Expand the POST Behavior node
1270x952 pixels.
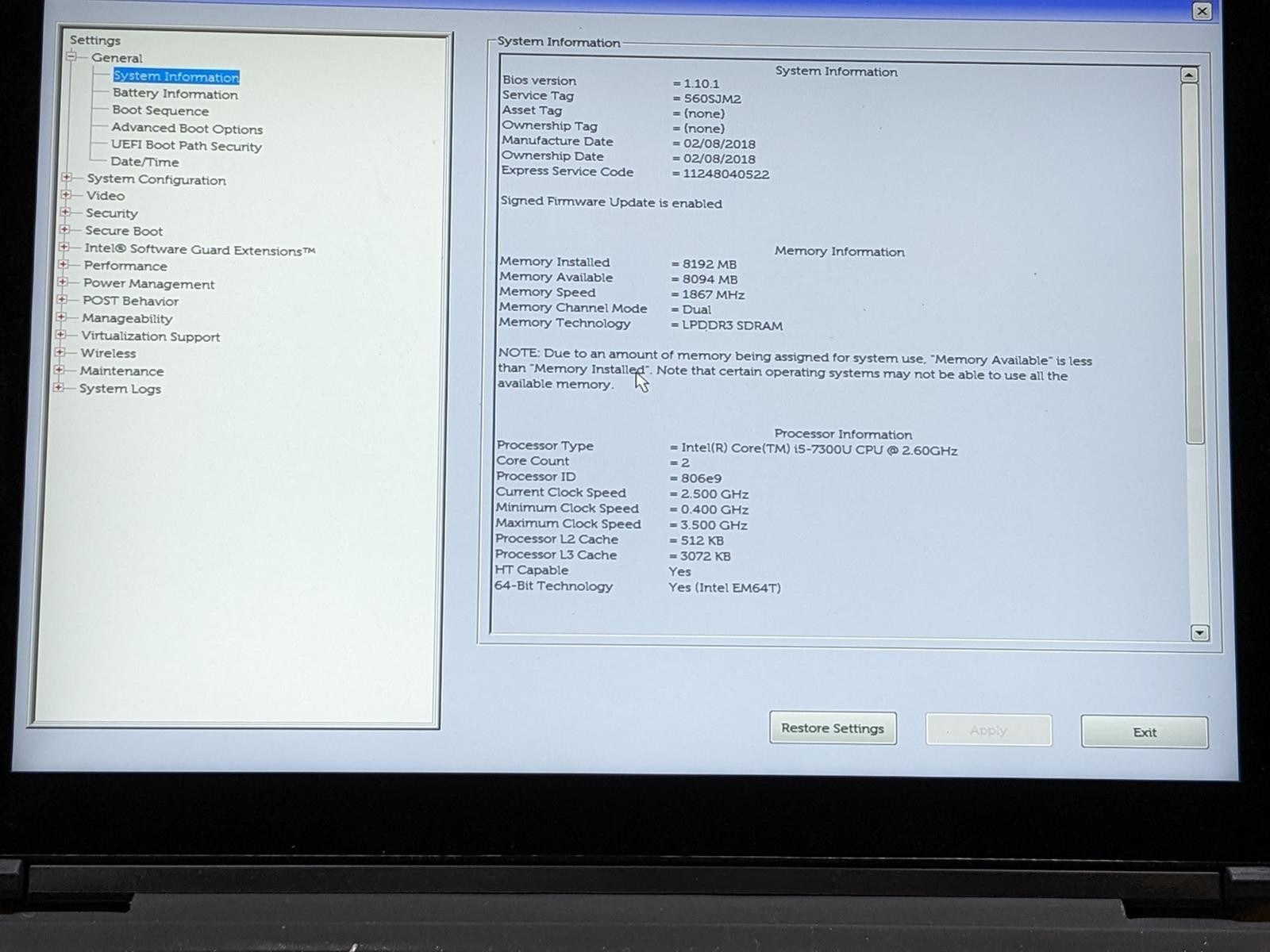pyautogui.click(x=62, y=299)
